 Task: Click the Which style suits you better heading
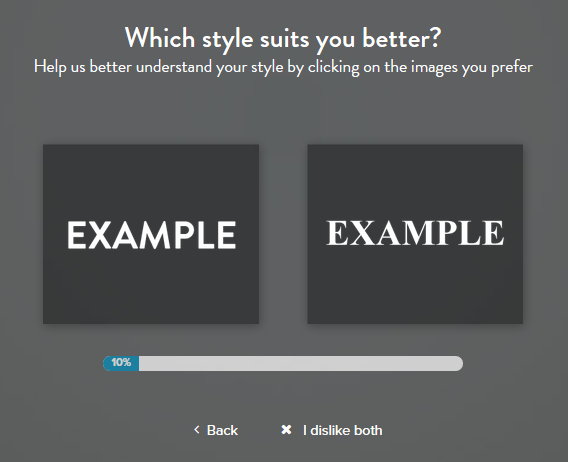(x=283, y=38)
